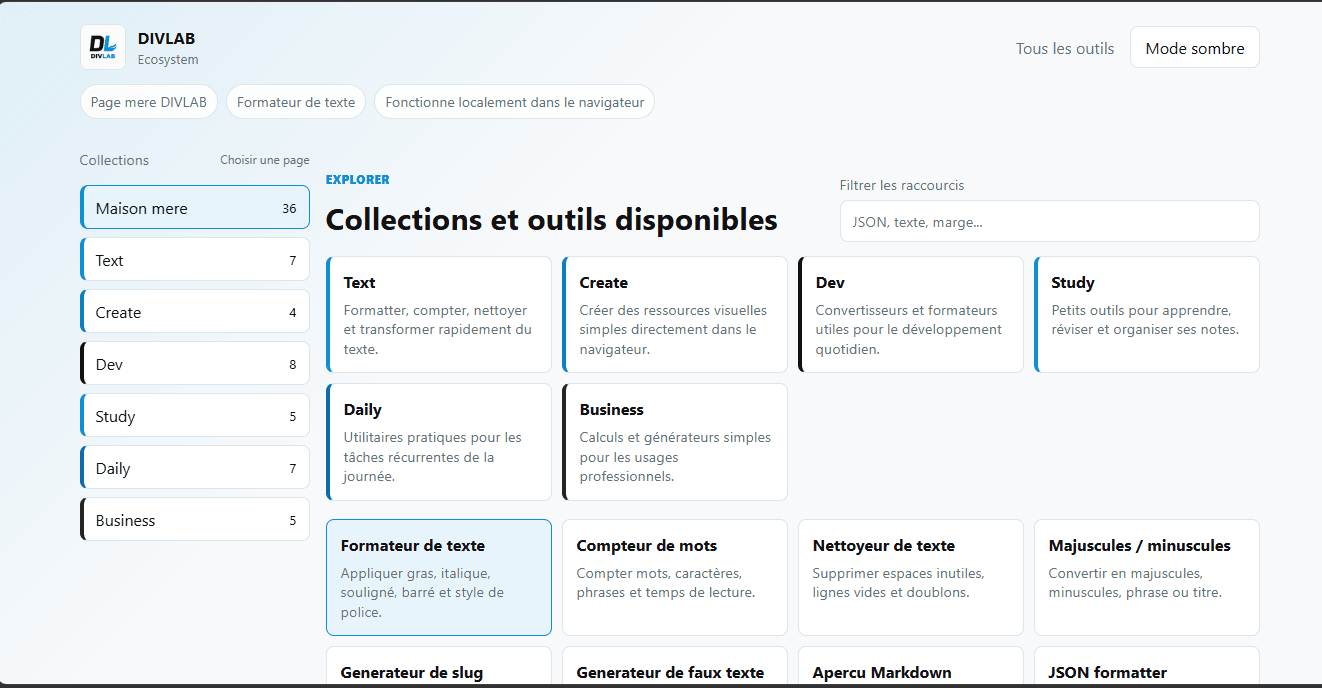Select the Business collection in the sidebar

[195, 520]
